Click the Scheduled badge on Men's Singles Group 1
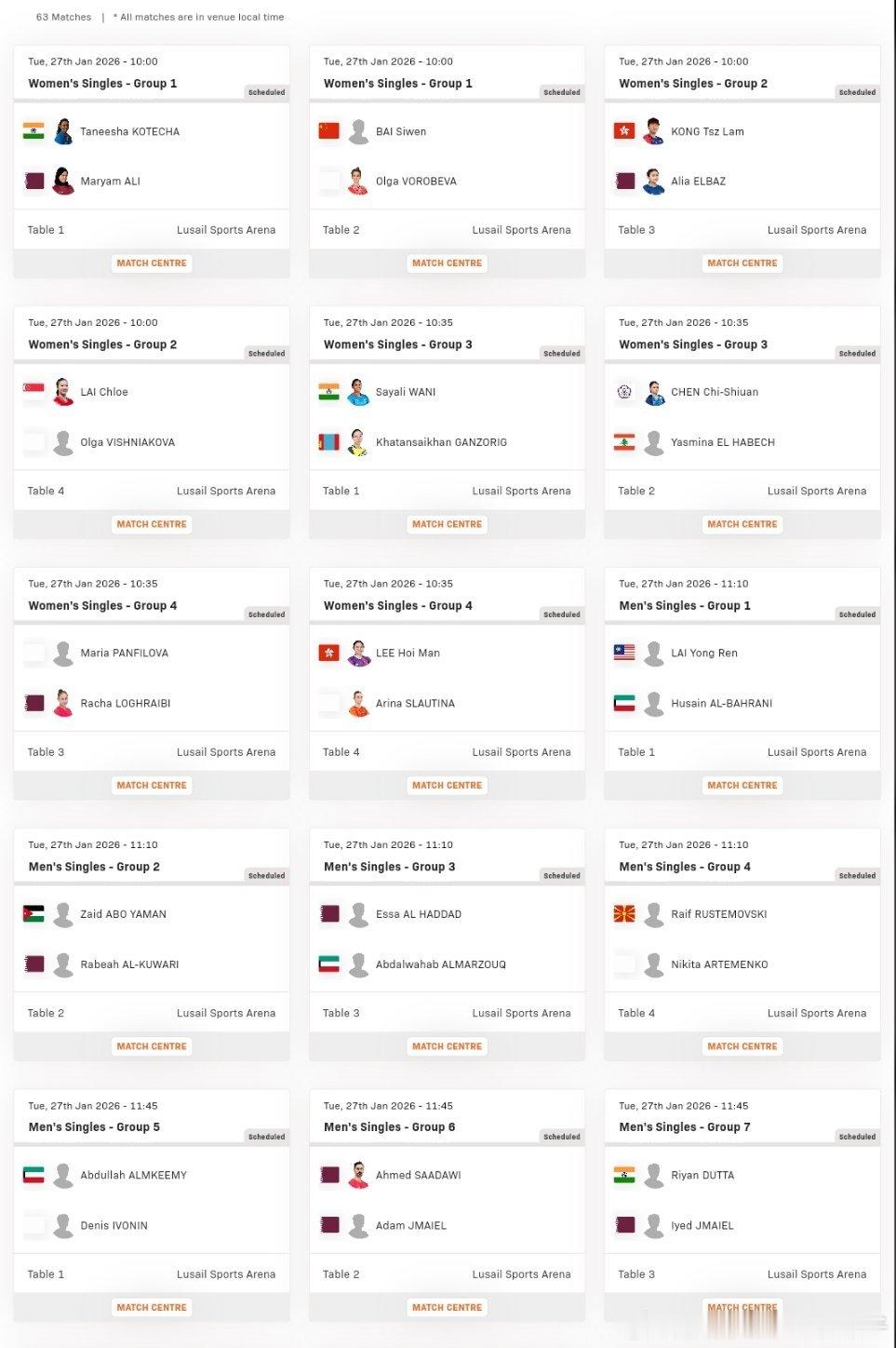 (x=857, y=614)
